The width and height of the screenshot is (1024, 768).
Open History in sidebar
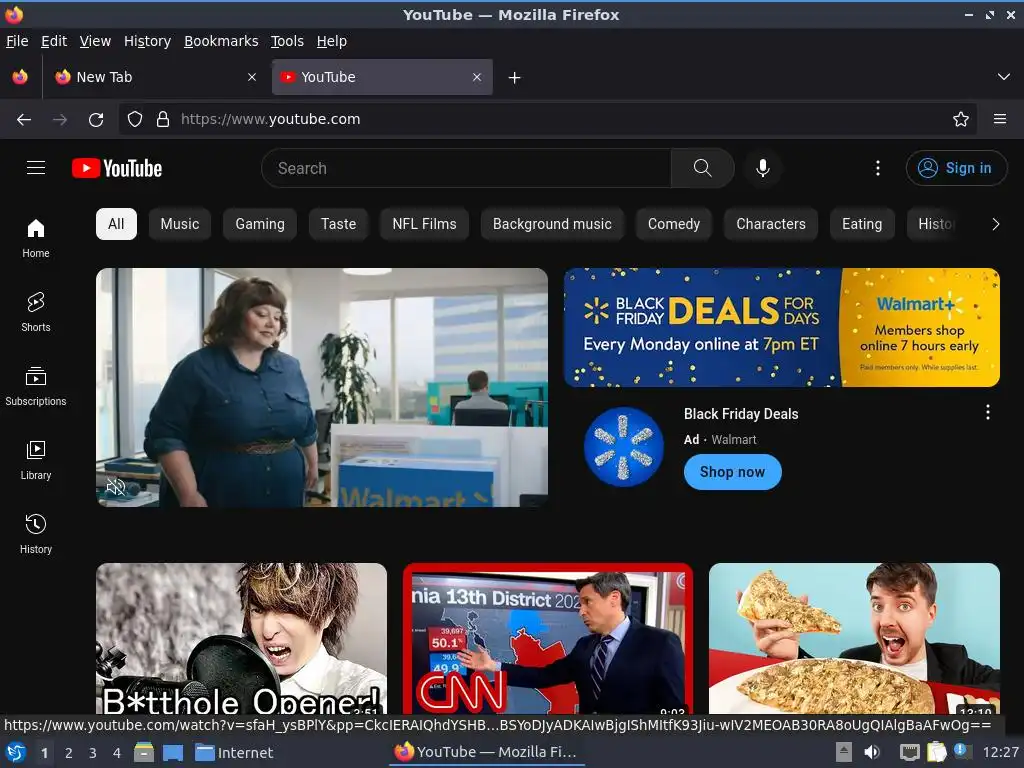(36, 534)
